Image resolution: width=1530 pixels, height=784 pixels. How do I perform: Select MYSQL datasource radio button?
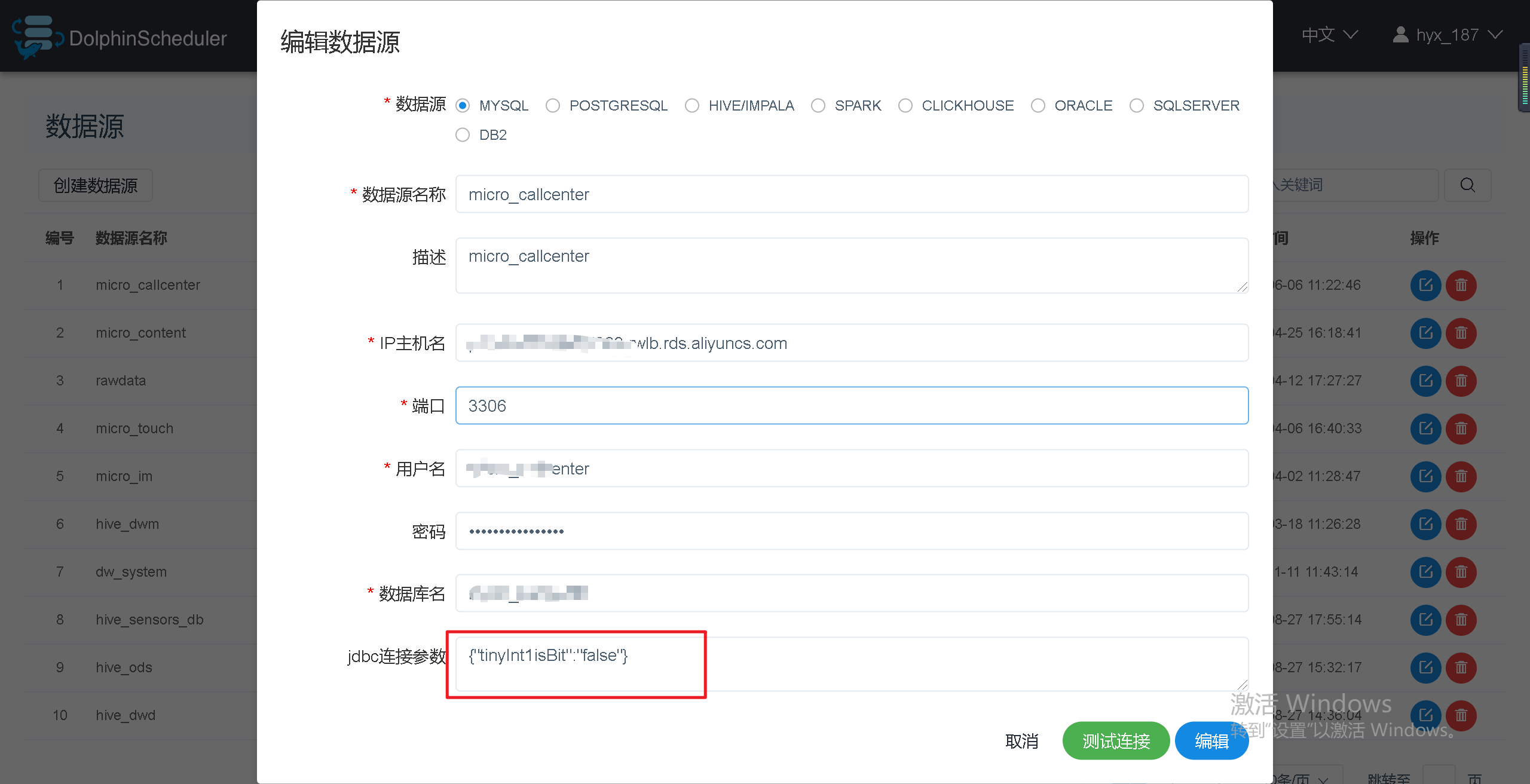tap(463, 106)
